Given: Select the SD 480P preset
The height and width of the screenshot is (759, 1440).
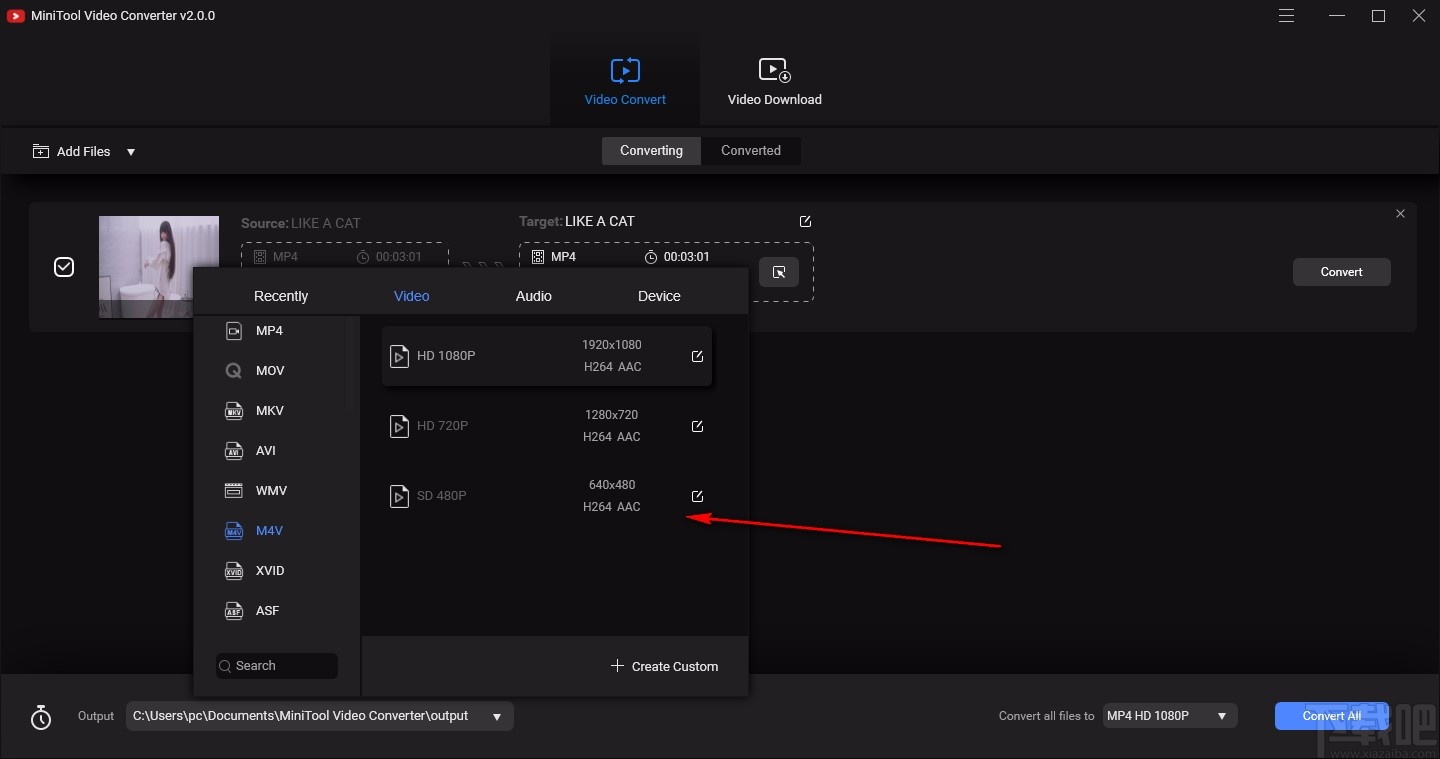Looking at the screenshot, I should 546,496.
